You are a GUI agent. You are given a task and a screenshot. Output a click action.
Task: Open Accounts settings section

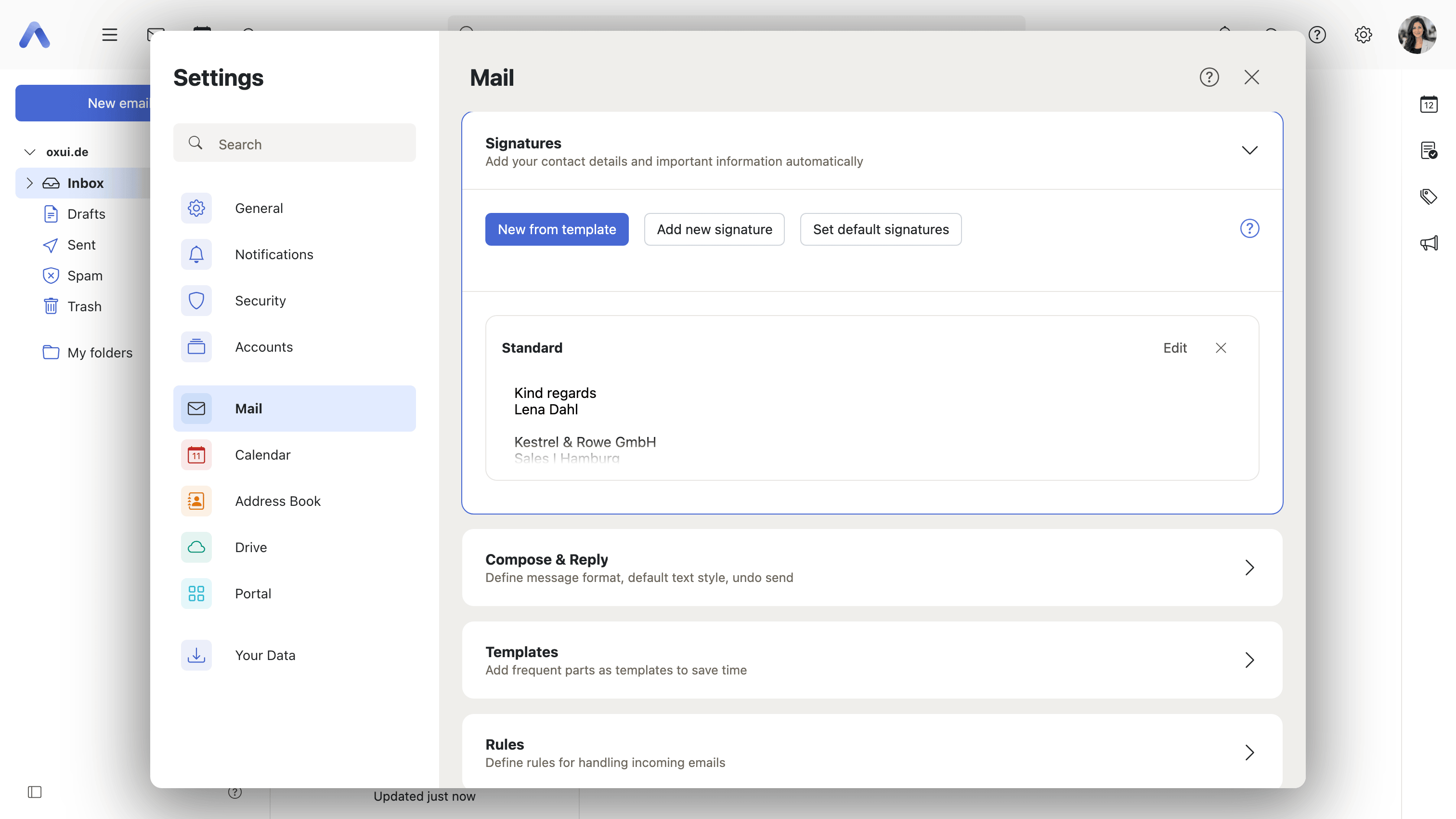[294, 347]
